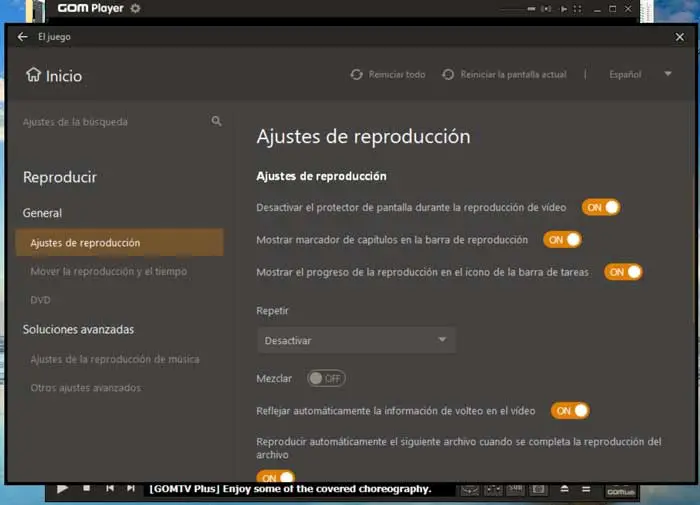700x505 pixels.
Task: Click the GOMLab logo button in player bar
Action: [621, 491]
